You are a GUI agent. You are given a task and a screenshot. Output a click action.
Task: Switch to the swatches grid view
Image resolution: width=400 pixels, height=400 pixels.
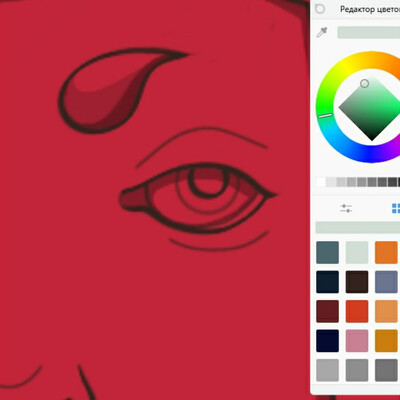(x=396, y=209)
